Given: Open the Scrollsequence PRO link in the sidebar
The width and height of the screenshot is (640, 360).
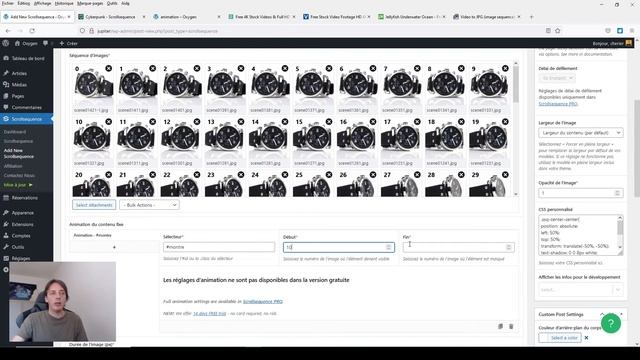Looking at the screenshot, I should click(558, 104).
